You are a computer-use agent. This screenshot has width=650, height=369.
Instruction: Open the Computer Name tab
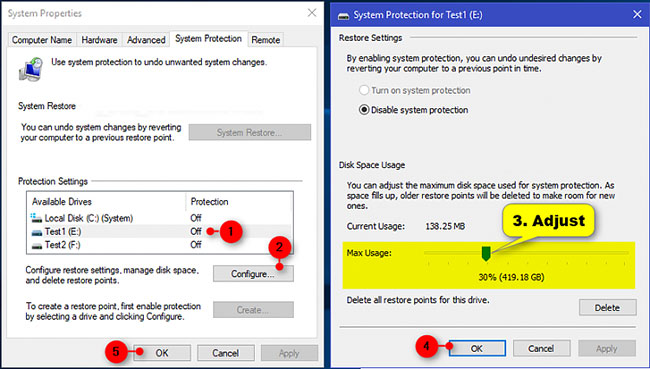coord(42,40)
